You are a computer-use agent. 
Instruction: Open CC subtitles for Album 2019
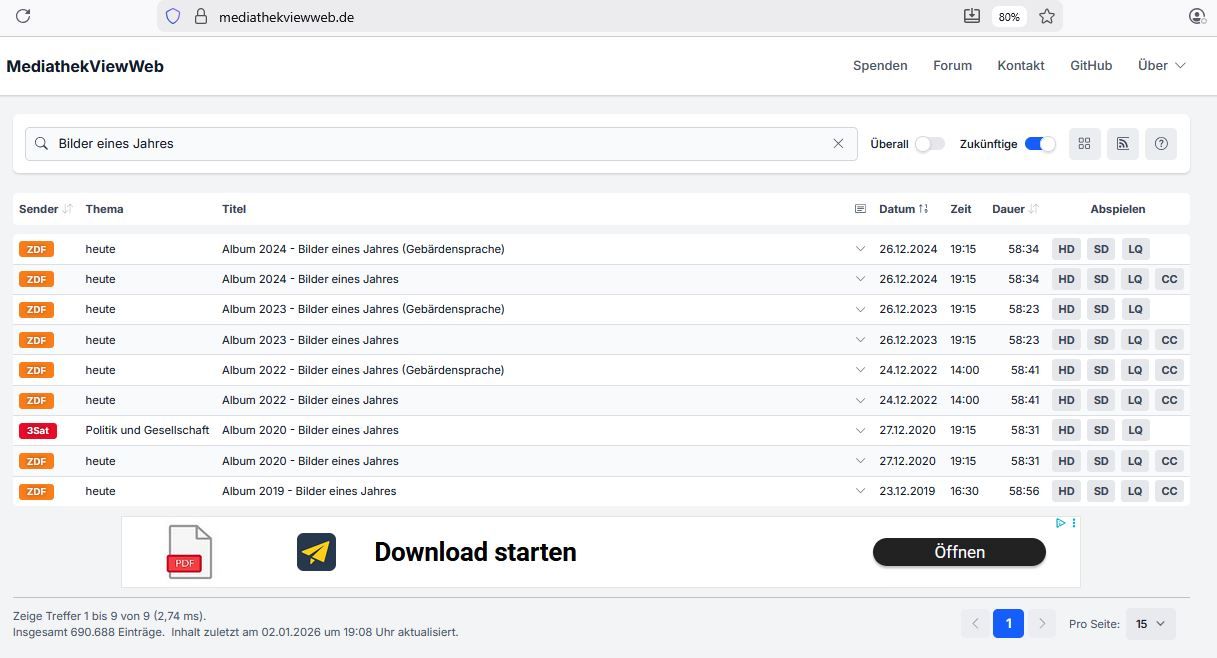coord(1168,491)
